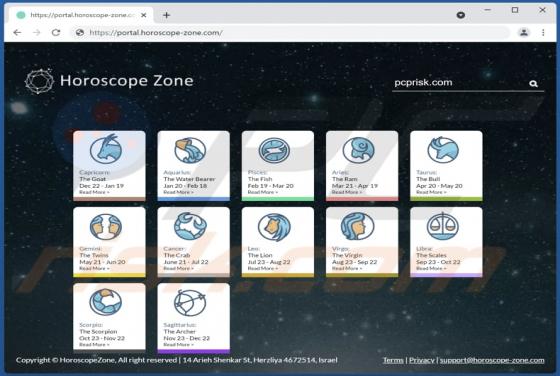The height and width of the screenshot is (376, 560).
Task: Click the Capricorn goat icon
Action: pos(106,149)
